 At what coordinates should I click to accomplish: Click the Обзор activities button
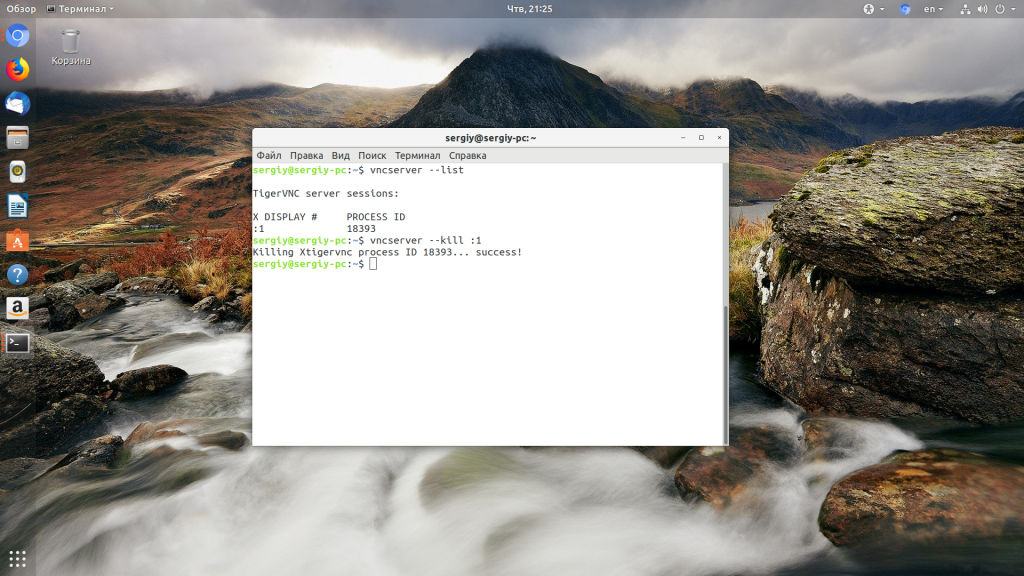21,9
